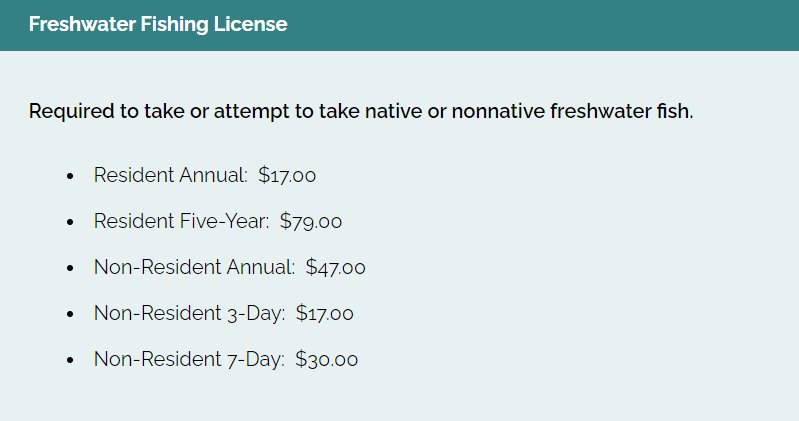Screen dimensions: 799x421
Task: Click the words 'freshwater fish' ending the description
Action: 622,111
